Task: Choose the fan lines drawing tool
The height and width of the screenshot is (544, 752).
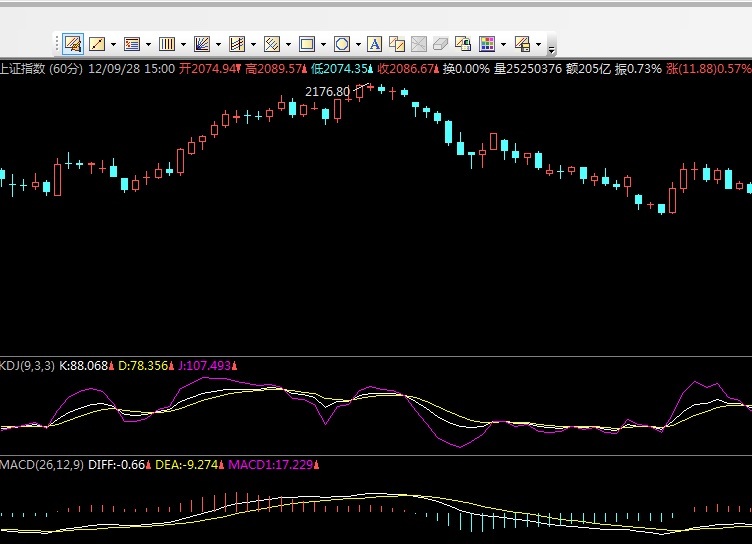Action: [202, 44]
